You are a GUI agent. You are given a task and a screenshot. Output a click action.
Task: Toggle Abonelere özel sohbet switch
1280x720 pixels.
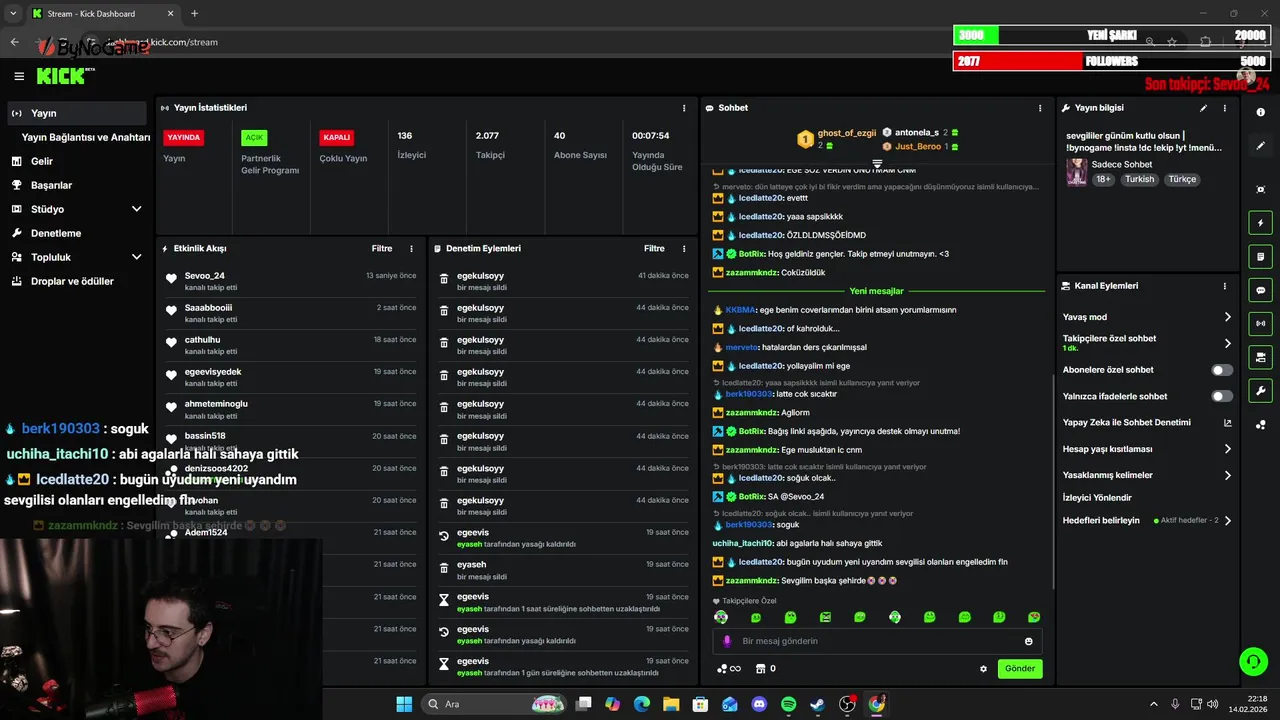pyautogui.click(x=1222, y=370)
